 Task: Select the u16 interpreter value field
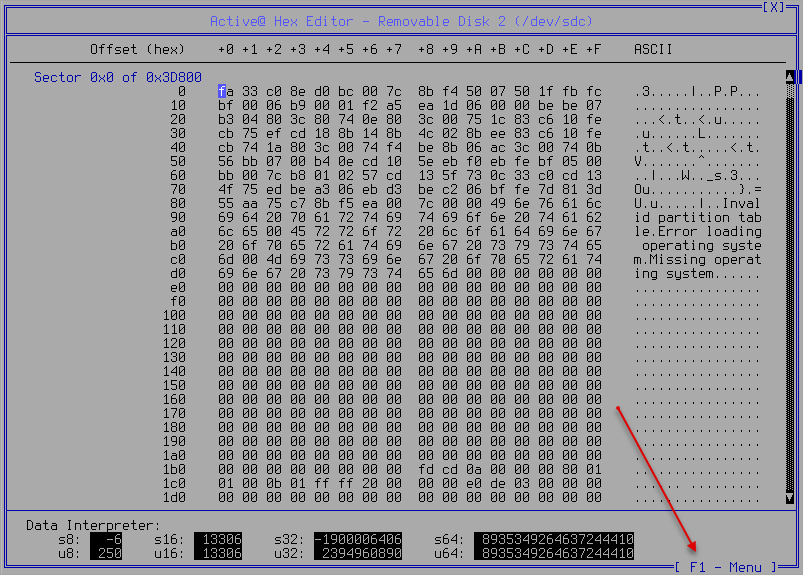click(x=217, y=553)
